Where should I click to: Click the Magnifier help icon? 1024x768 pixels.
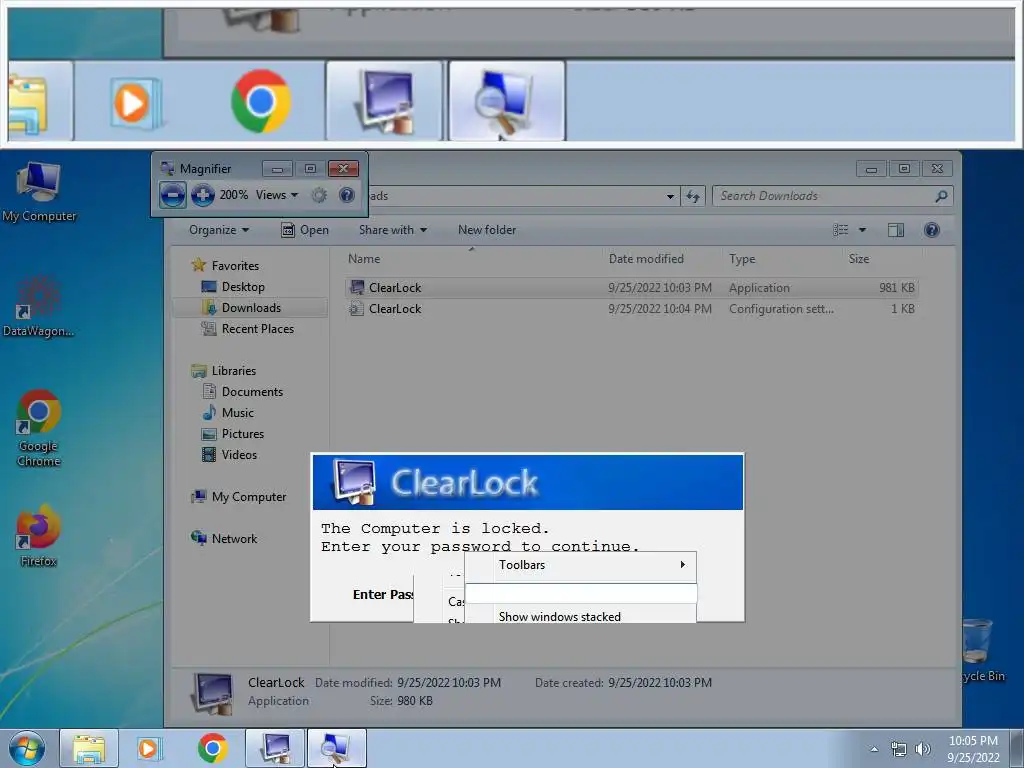click(x=347, y=195)
